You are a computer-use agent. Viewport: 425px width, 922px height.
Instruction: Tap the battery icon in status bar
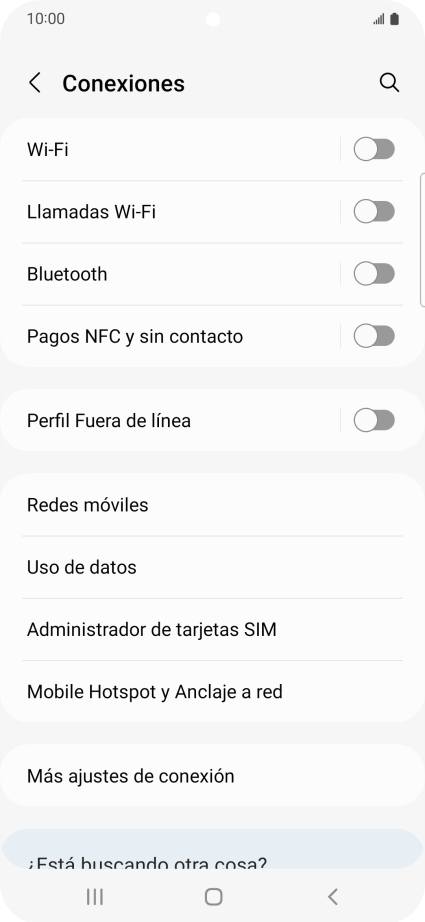tap(394, 19)
